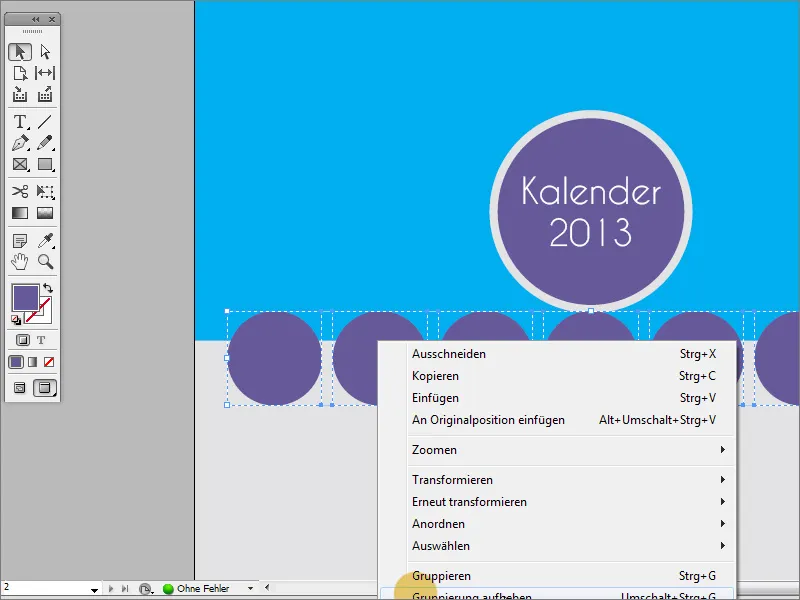
Task: Click horizontal scrollbar left arrow
Action: [267, 588]
